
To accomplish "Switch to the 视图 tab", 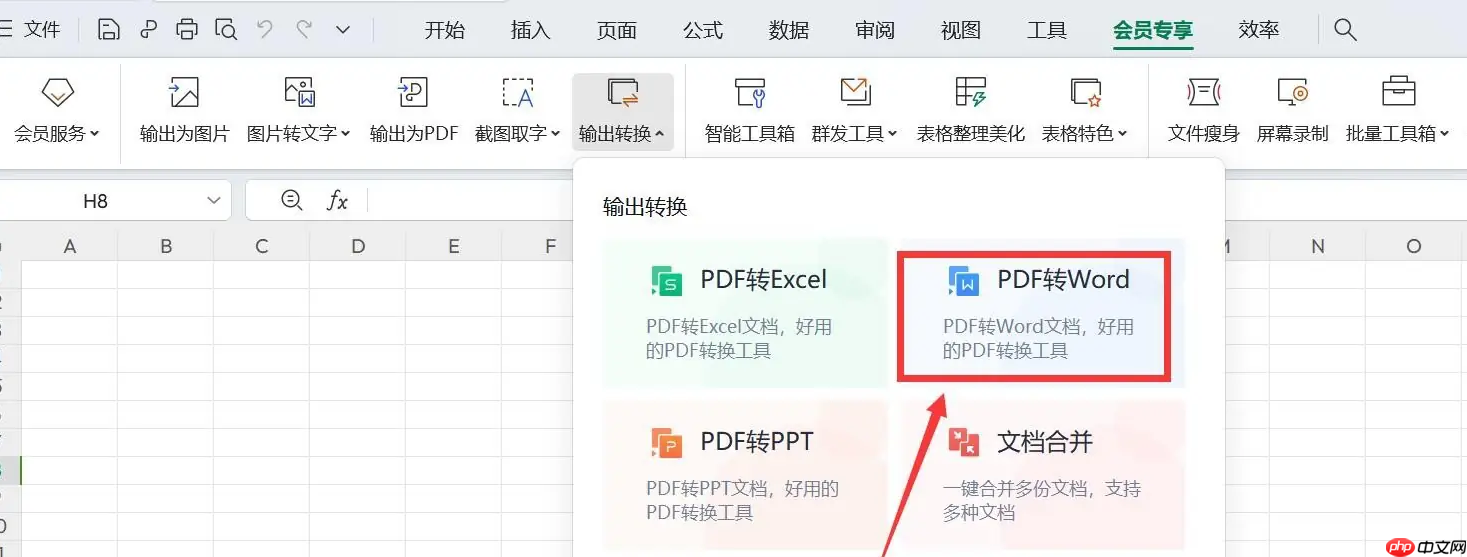I will coord(961,30).
